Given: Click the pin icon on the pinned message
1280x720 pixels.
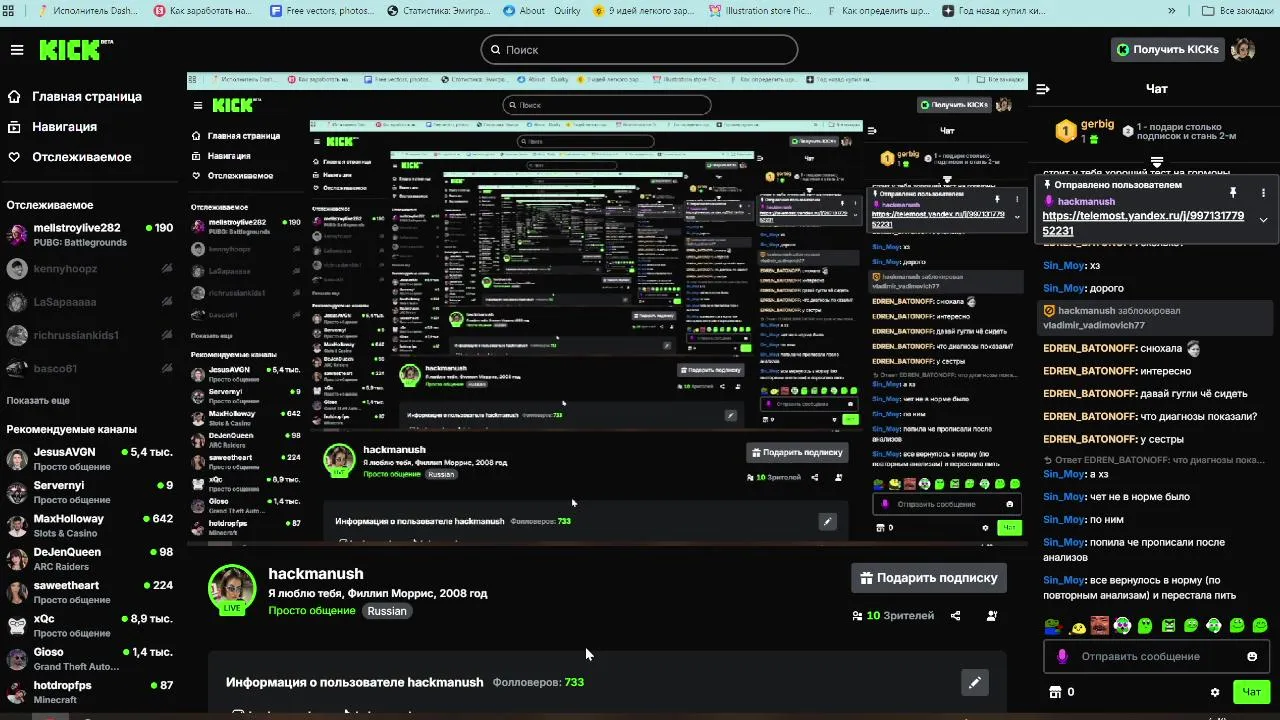Looking at the screenshot, I should (x=1233, y=192).
